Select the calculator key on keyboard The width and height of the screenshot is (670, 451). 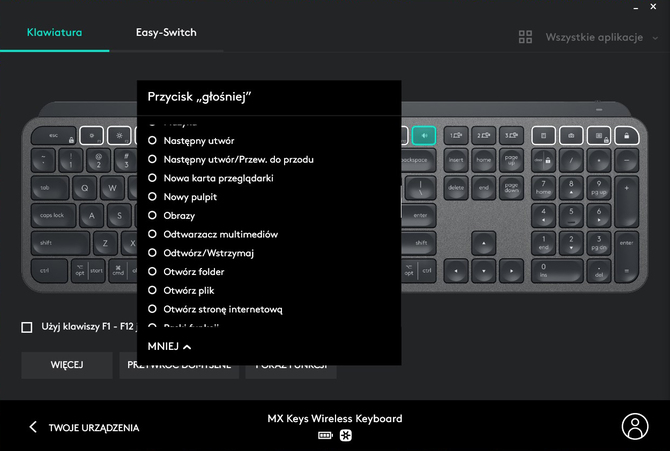(x=543, y=135)
